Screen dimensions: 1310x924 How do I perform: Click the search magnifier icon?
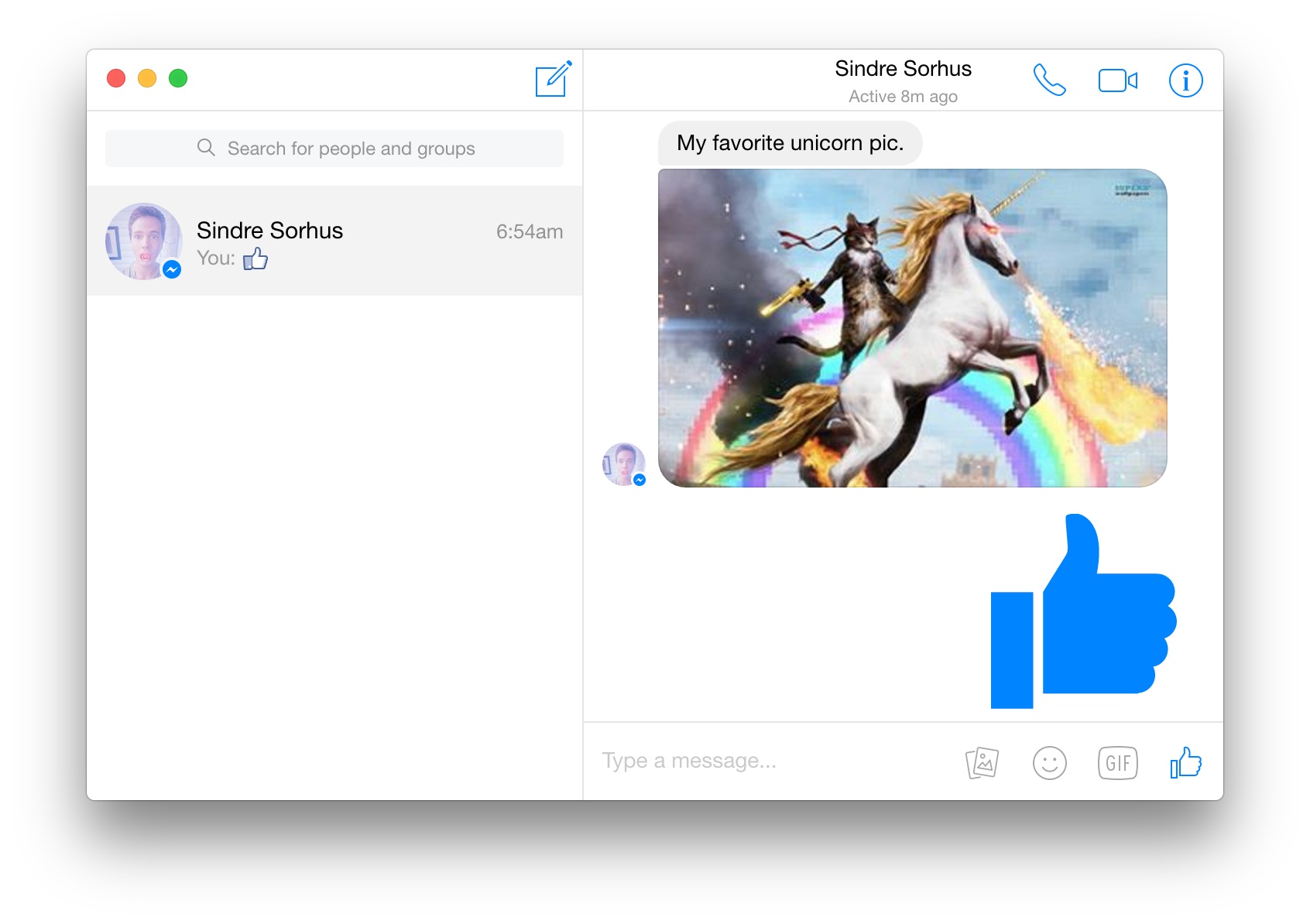tap(206, 148)
